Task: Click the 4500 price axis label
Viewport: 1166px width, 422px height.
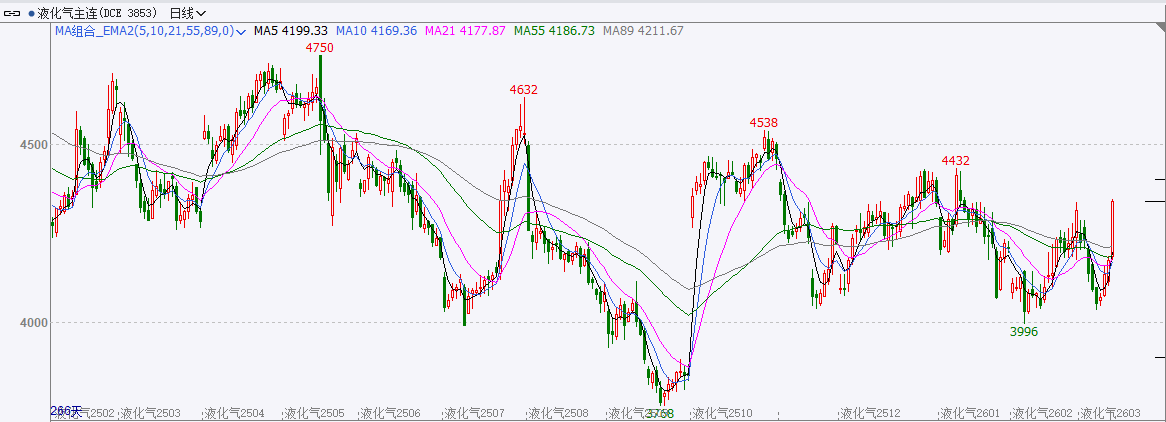Action: click(x=35, y=144)
